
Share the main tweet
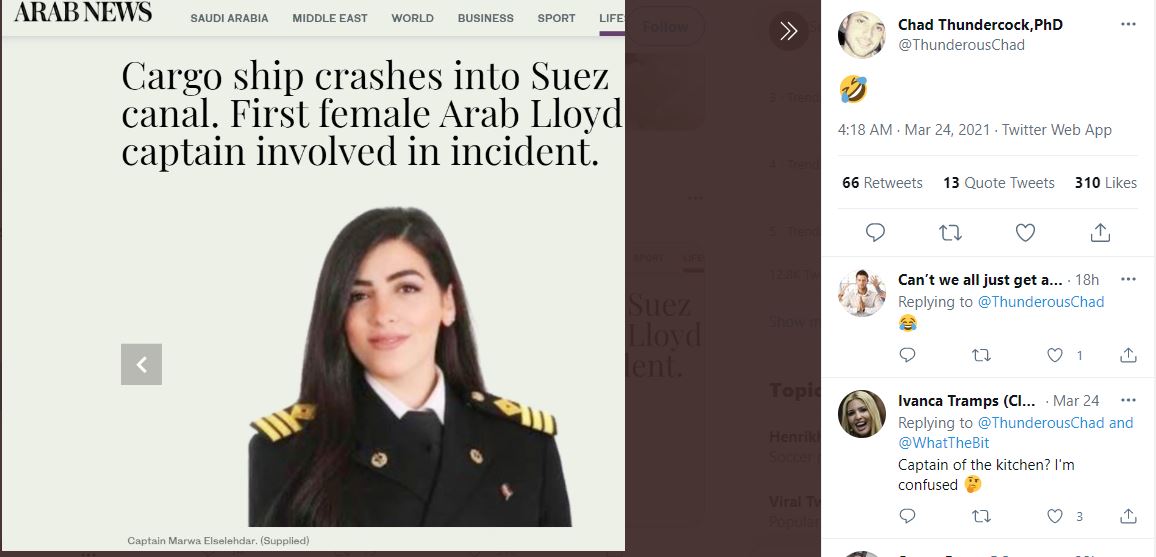(x=1100, y=233)
